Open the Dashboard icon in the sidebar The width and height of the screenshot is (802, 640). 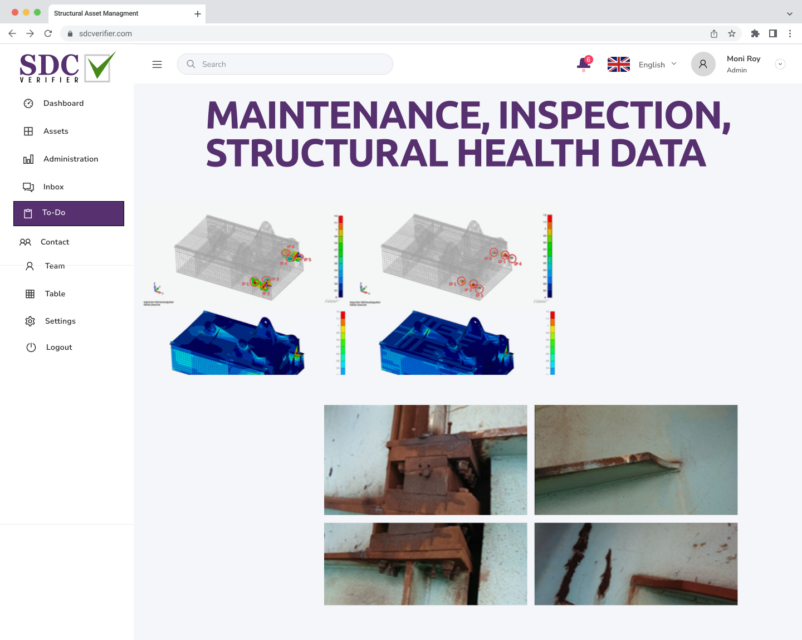[x=29, y=103]
